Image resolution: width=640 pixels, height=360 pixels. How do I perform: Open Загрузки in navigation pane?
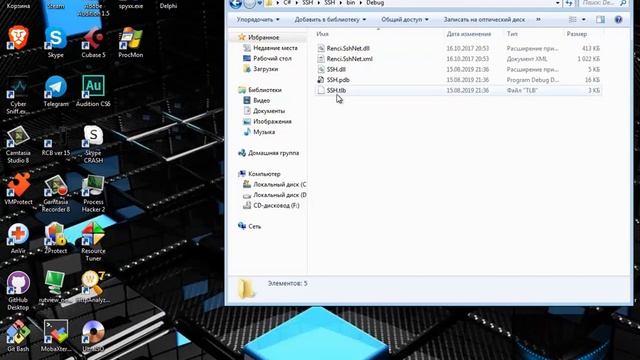[x=265, y=69]
